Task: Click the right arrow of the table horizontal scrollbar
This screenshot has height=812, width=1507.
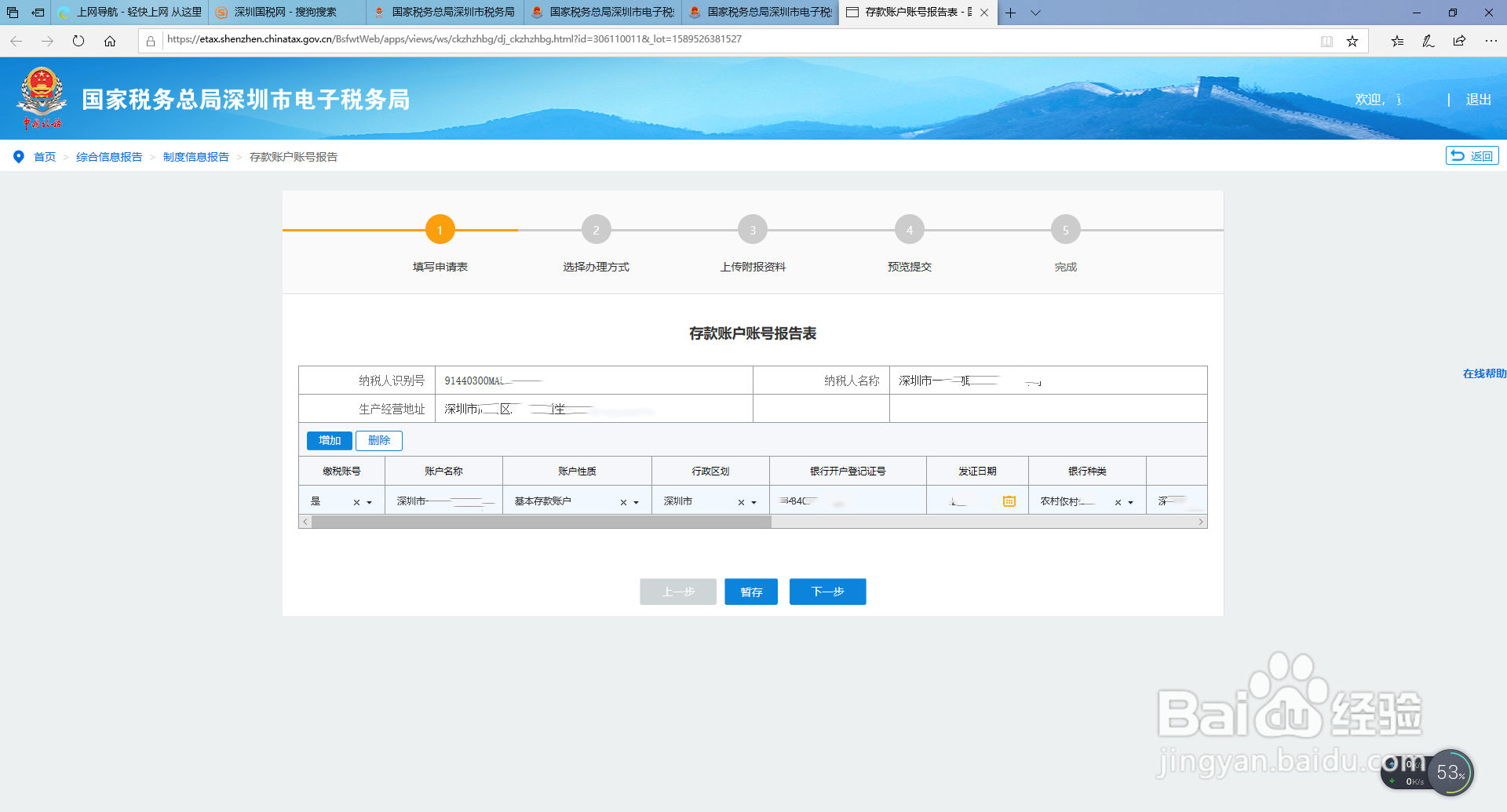Action: click(1201, 520)
